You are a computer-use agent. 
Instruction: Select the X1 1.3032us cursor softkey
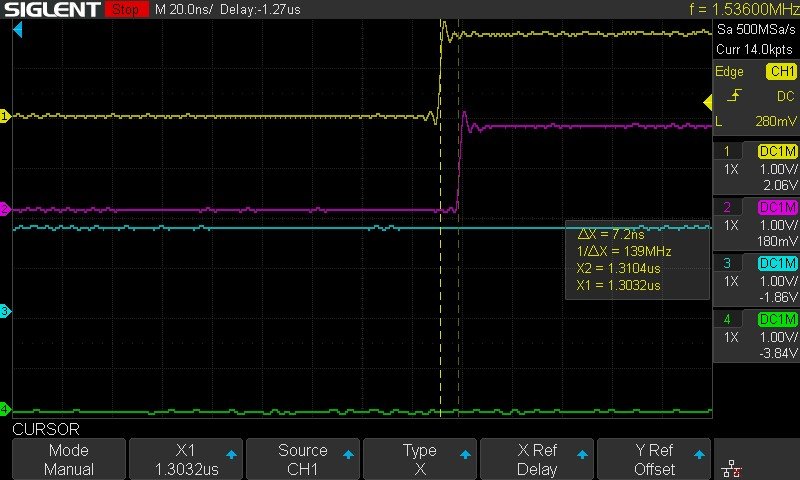point(186,459)
